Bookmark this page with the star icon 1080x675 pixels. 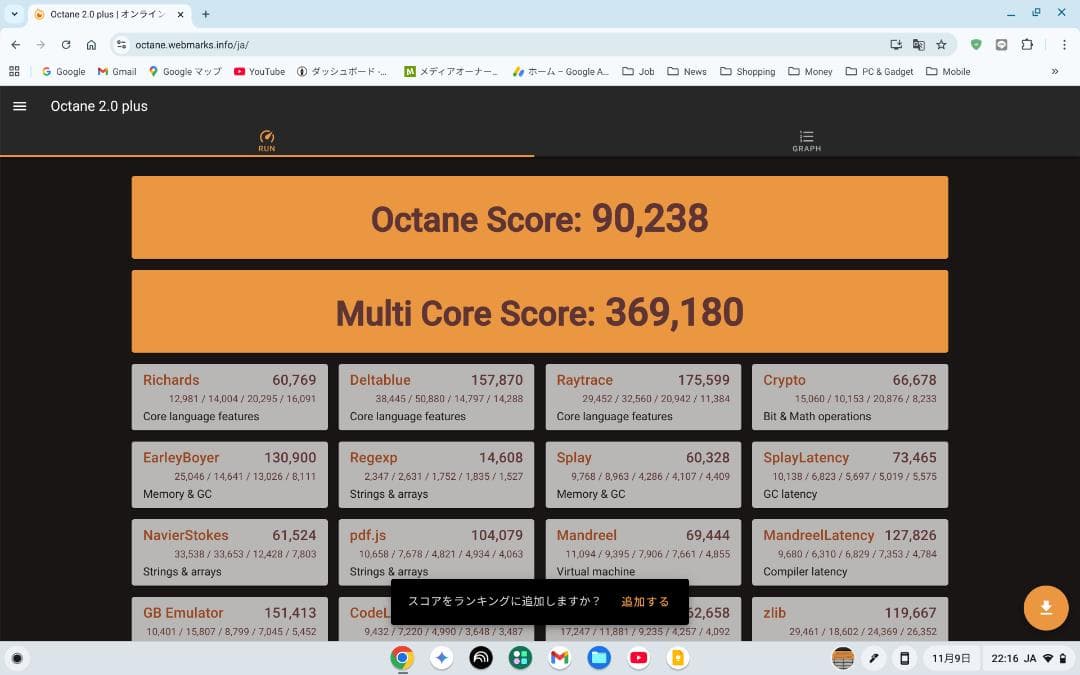click(x=941, y=45)
